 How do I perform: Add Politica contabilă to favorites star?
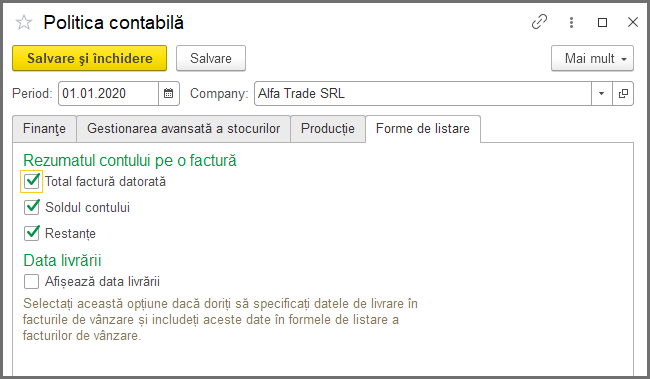[24, 22]
